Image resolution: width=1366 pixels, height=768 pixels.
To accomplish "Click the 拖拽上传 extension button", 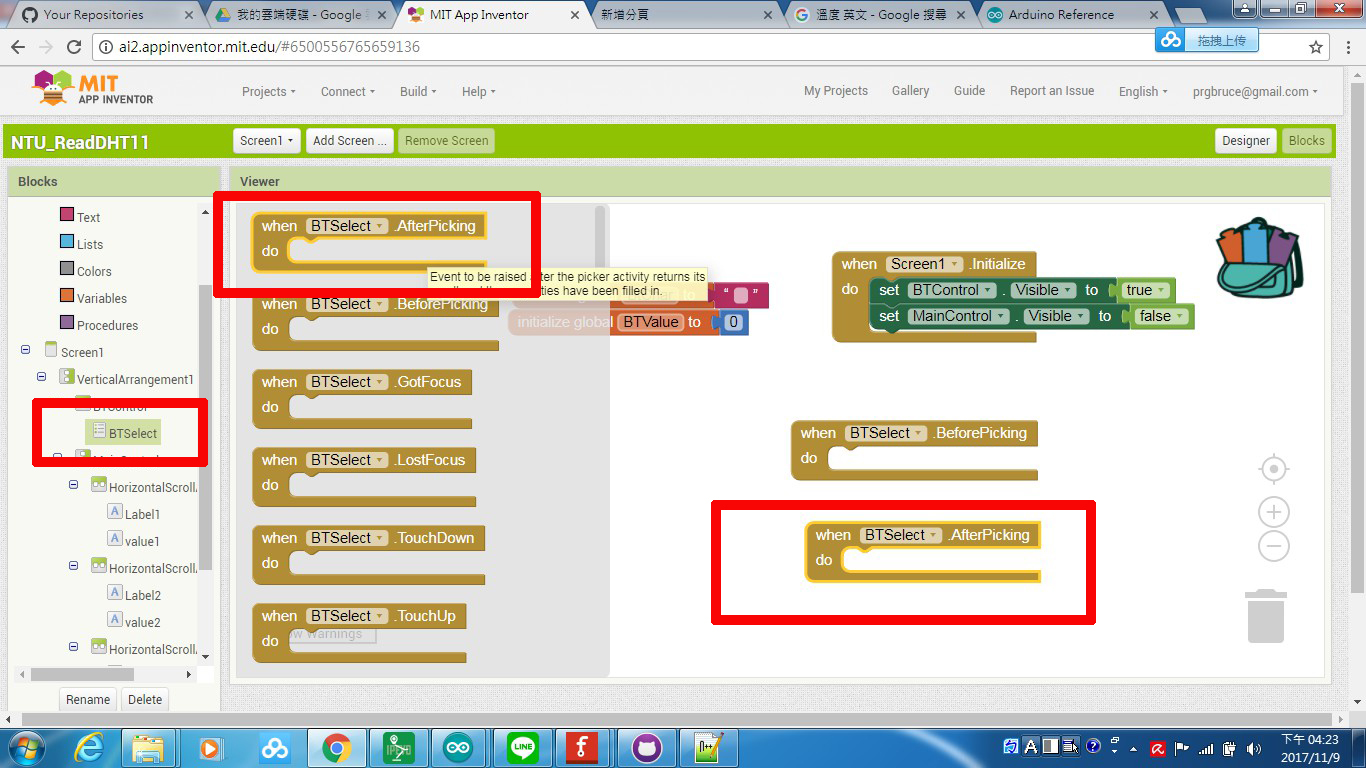I will pos(1206,40).
